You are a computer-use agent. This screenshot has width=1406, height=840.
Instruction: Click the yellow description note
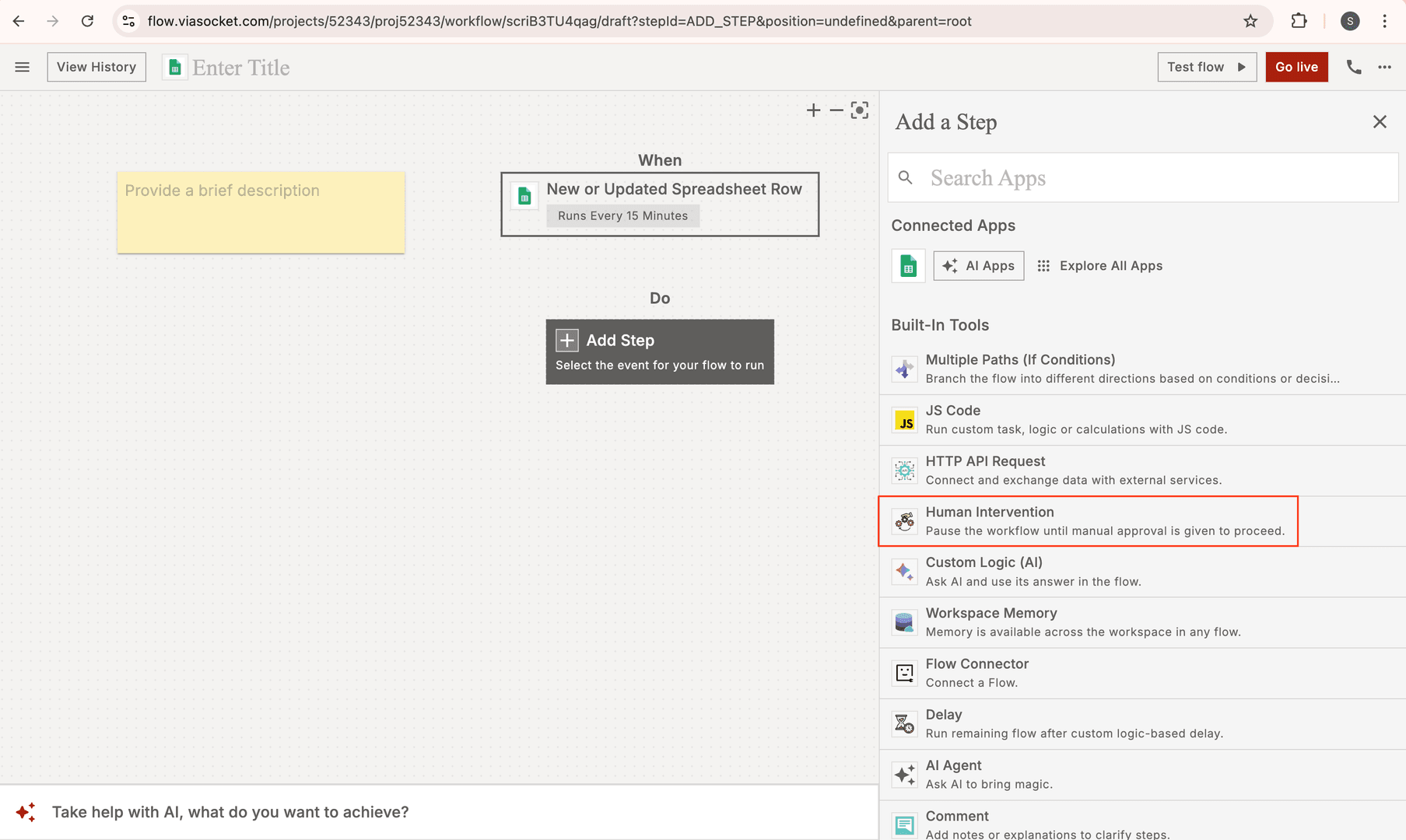coord(261,212)
